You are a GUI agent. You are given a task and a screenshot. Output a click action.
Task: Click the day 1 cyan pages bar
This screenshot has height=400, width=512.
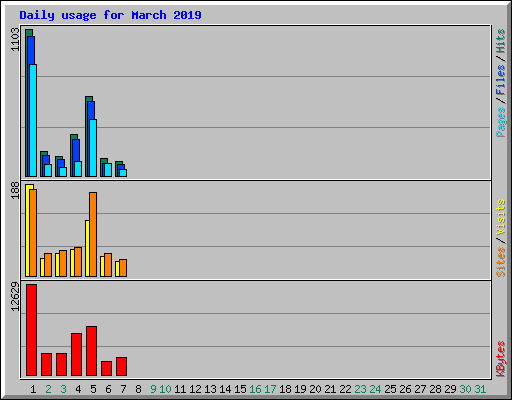click(33, 120)
